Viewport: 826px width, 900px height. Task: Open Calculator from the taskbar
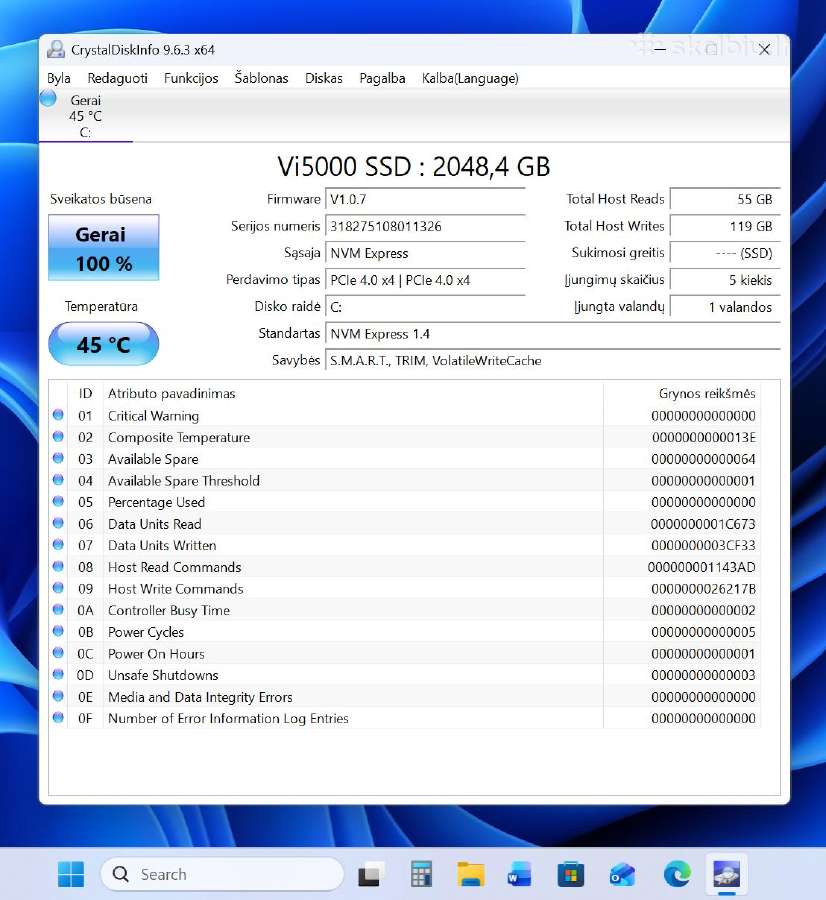(x=421, y=875)
